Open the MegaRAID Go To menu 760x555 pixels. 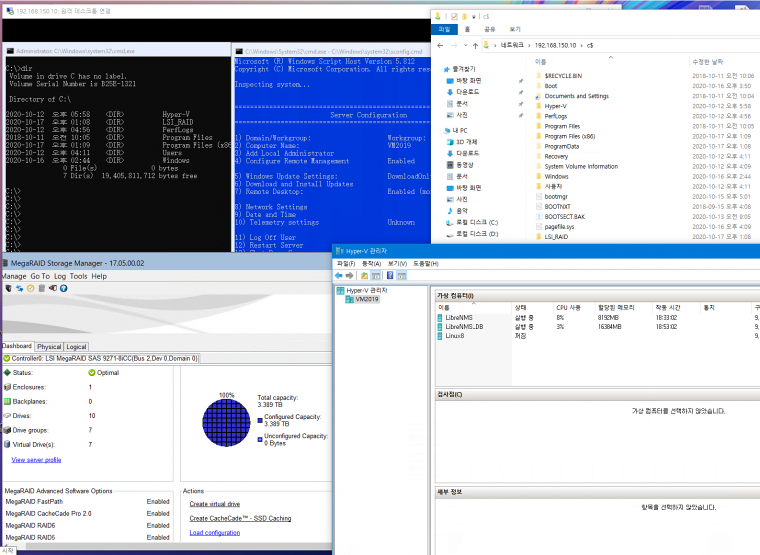pyautogui.click(x=40, y=276)
